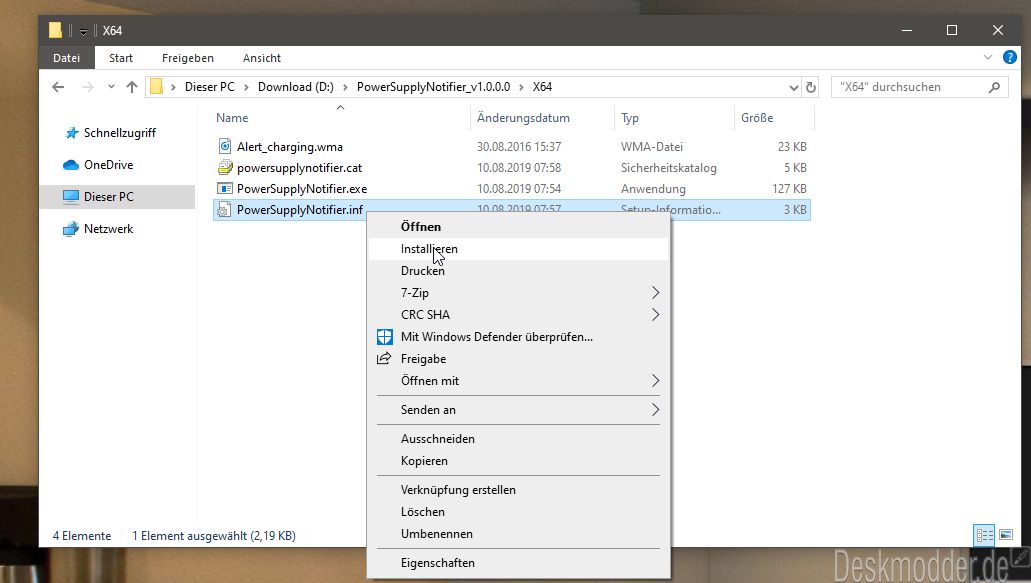This screenshot has width=1031, height=583.
Task: Click the folder icon in title bar
Action: pos(55,30)
